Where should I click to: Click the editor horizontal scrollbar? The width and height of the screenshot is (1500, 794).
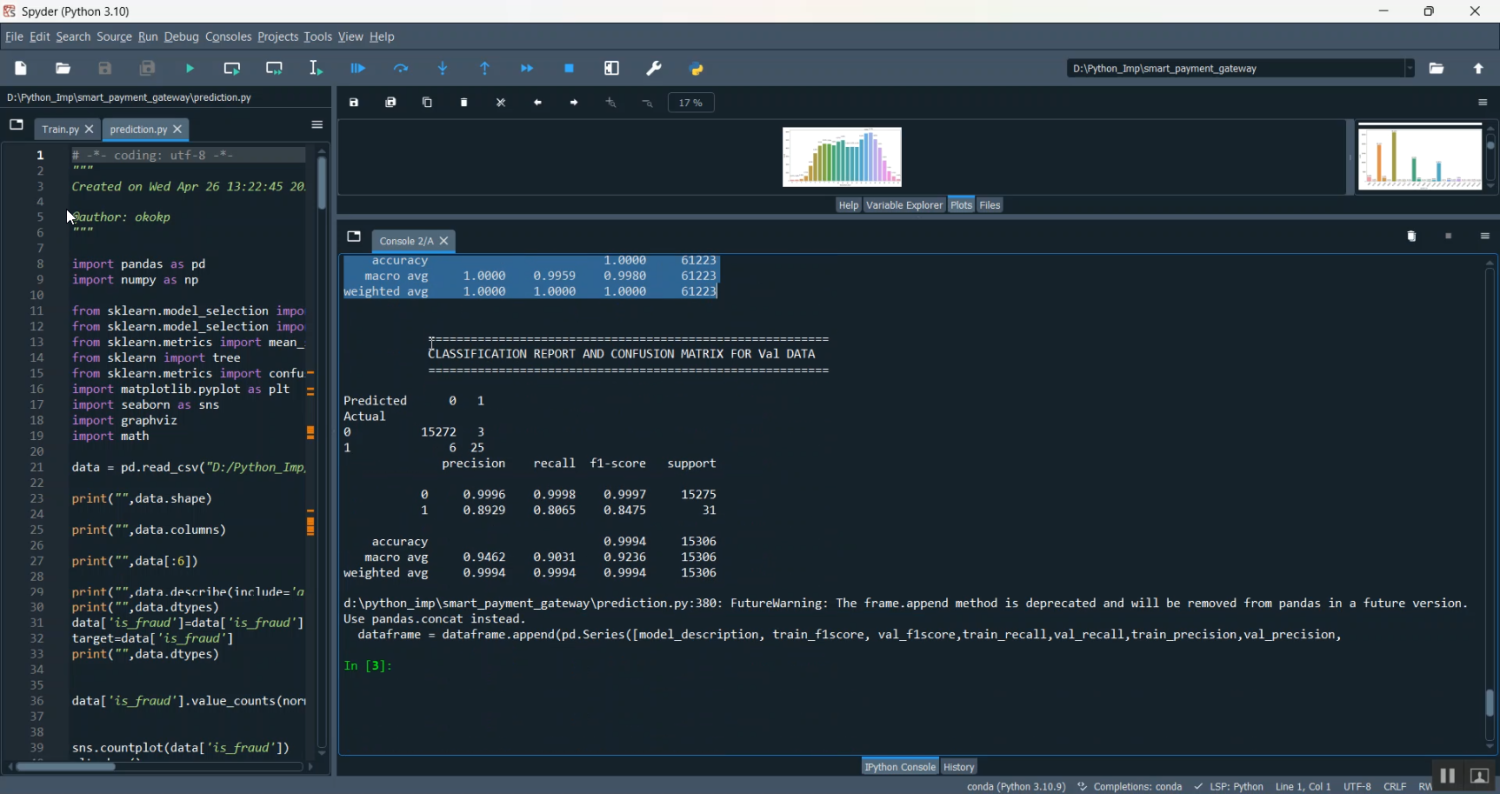65,767
